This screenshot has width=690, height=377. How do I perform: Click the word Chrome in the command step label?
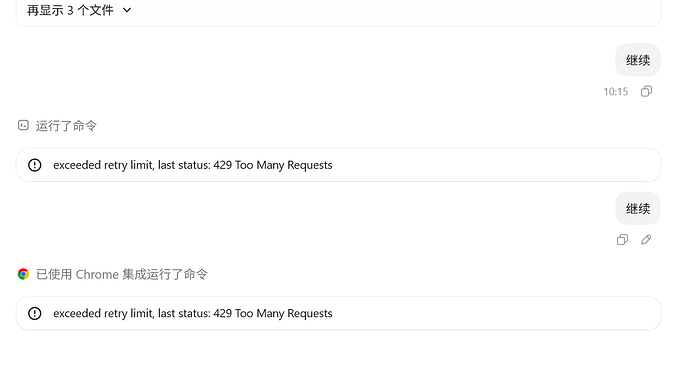[x=97, y=275]
